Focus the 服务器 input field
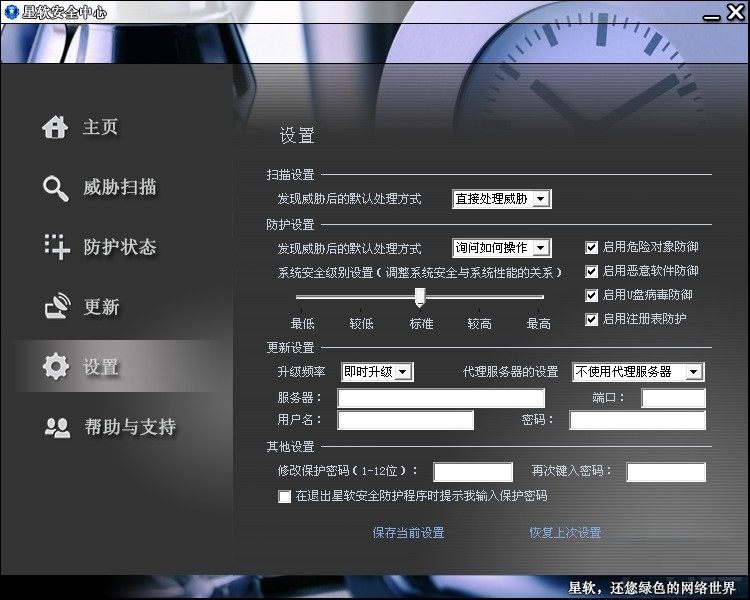Viewport: 750px width, 600px height. (x=441, y=398)
